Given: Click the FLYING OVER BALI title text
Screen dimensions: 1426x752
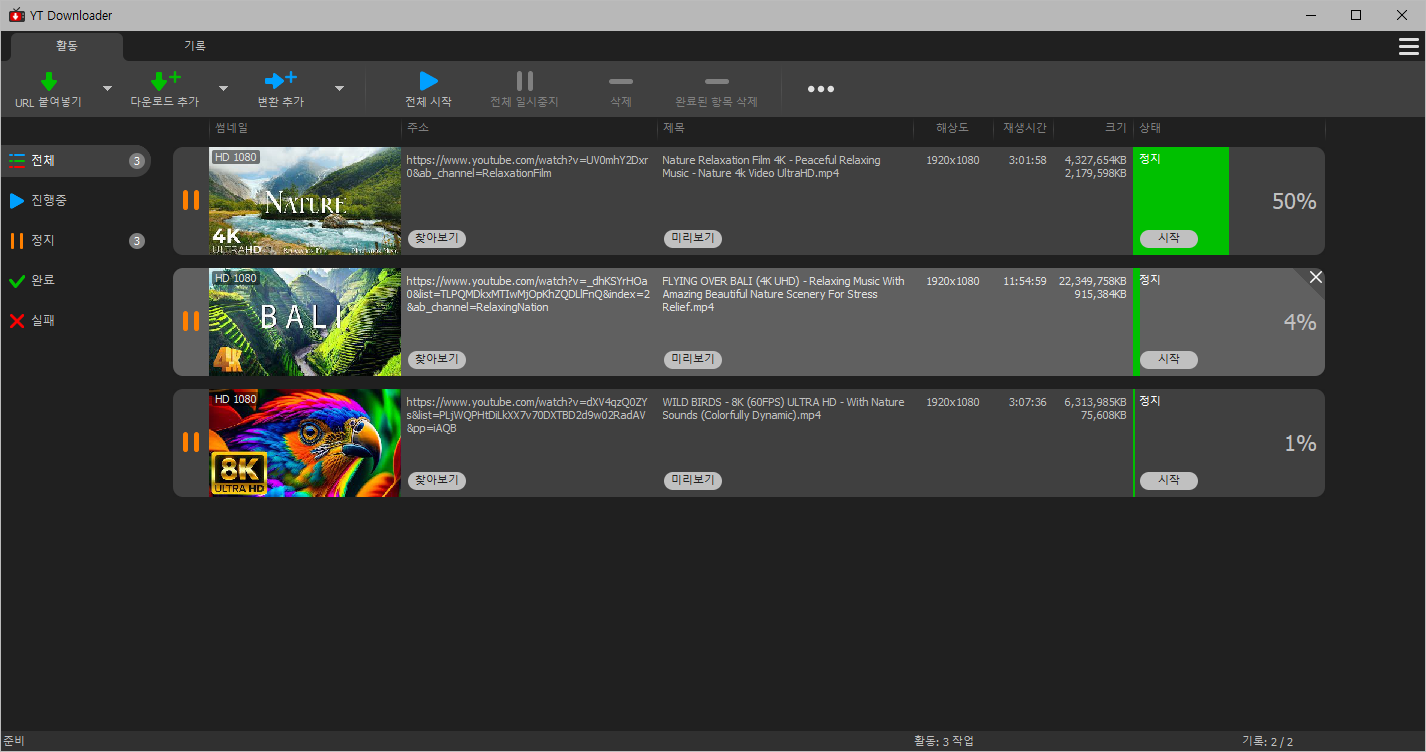Looking at the screenshot, I should tap(783, 294).
